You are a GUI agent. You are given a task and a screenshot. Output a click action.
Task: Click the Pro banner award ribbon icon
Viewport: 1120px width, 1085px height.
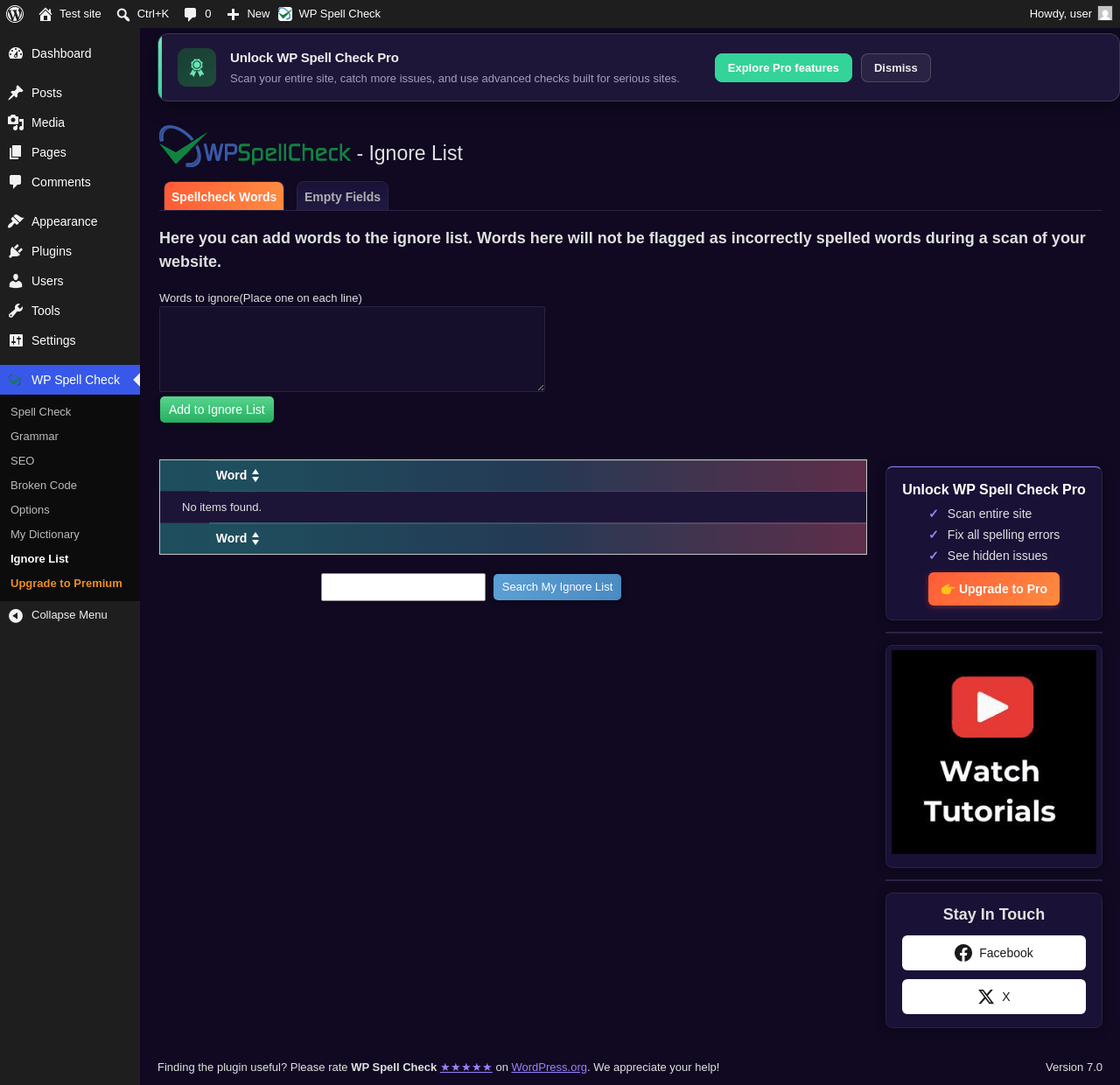coord(197,67)
